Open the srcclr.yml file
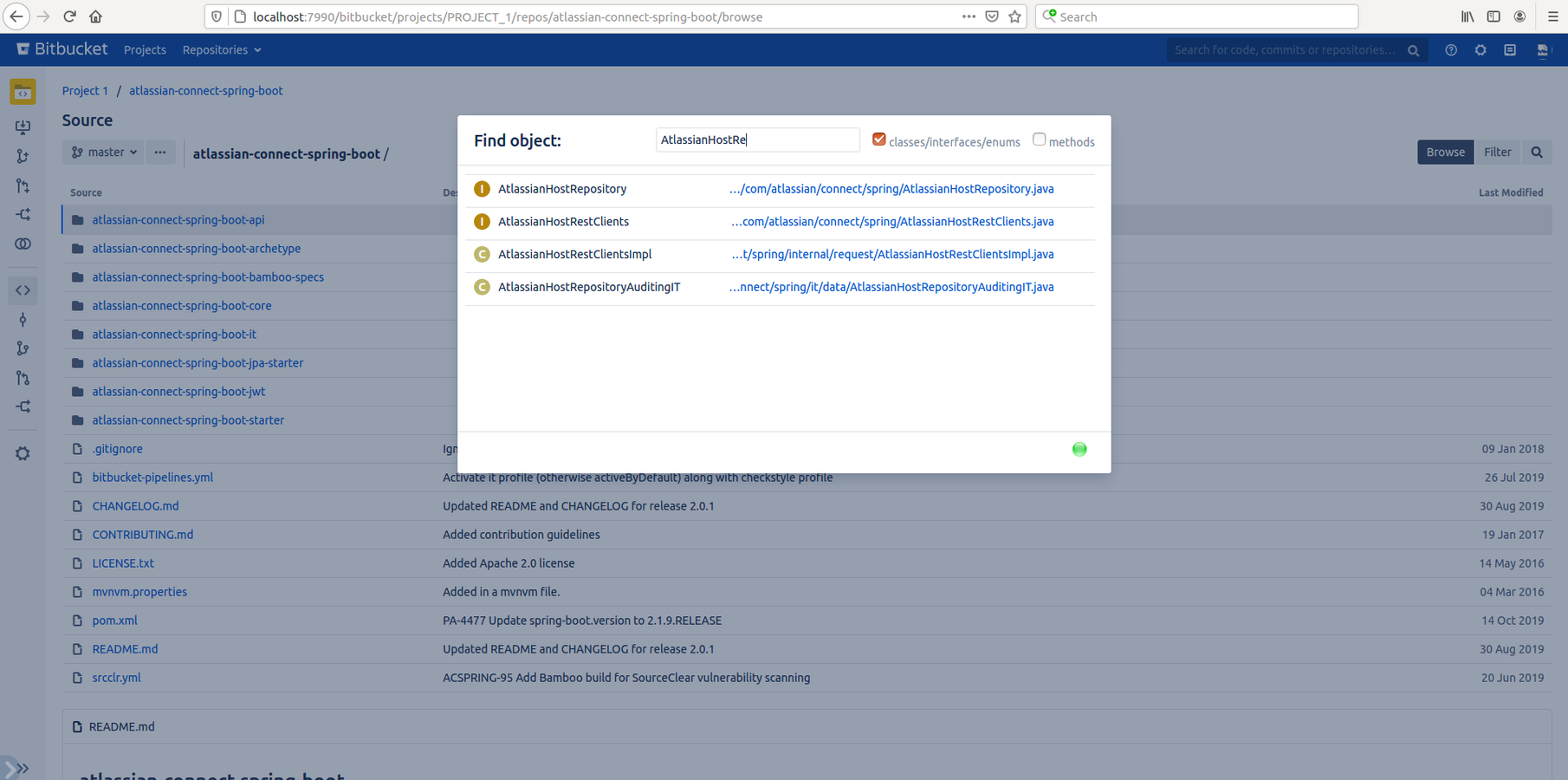This screenshot has height=780, width=1568. (x=116, y=678)
